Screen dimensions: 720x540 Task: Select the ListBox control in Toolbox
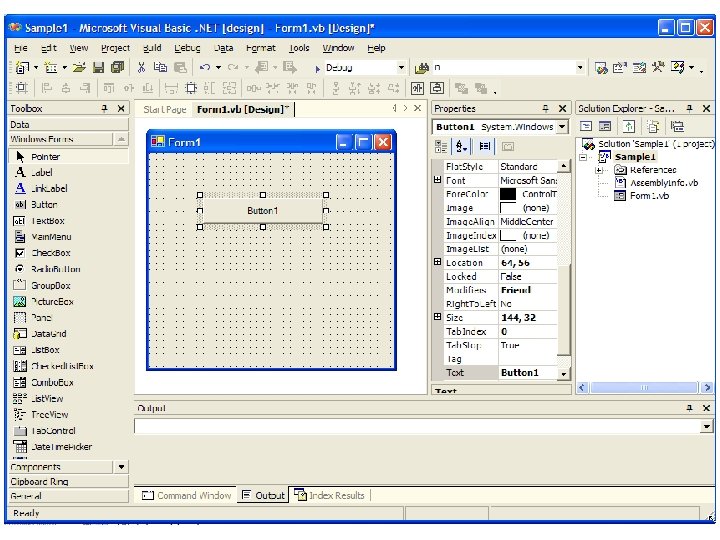click(x=68, y=350)
